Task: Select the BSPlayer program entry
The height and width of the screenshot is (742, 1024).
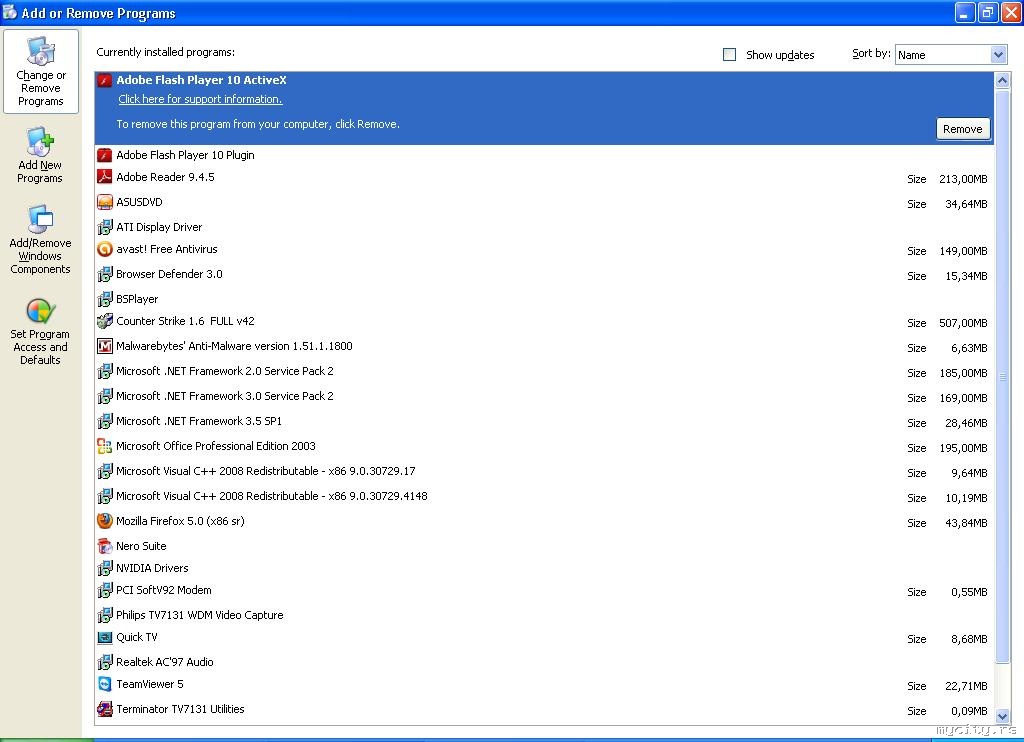Action: [137, 299]
